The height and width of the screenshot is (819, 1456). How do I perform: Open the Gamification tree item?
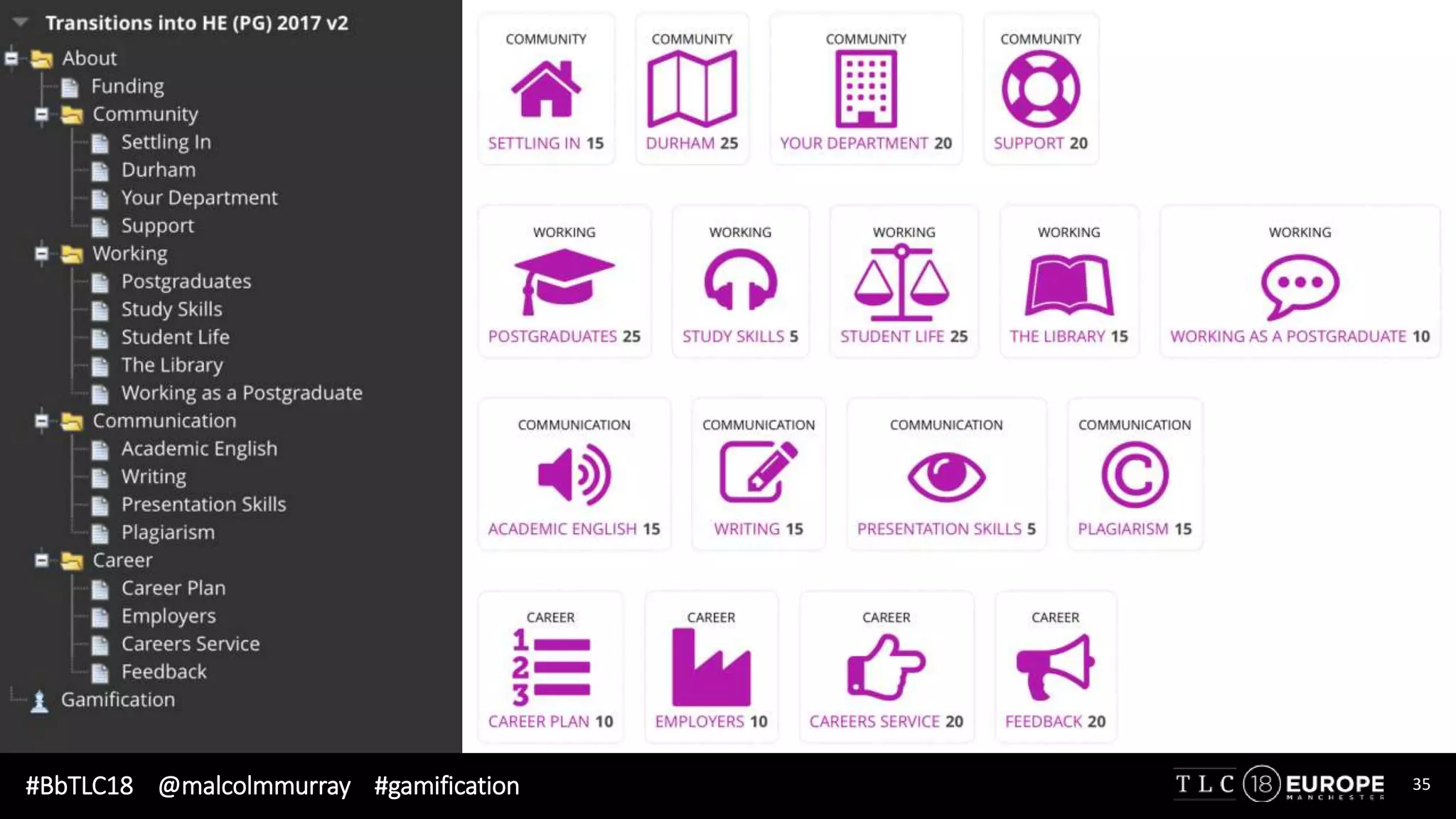tap(117, 700)
